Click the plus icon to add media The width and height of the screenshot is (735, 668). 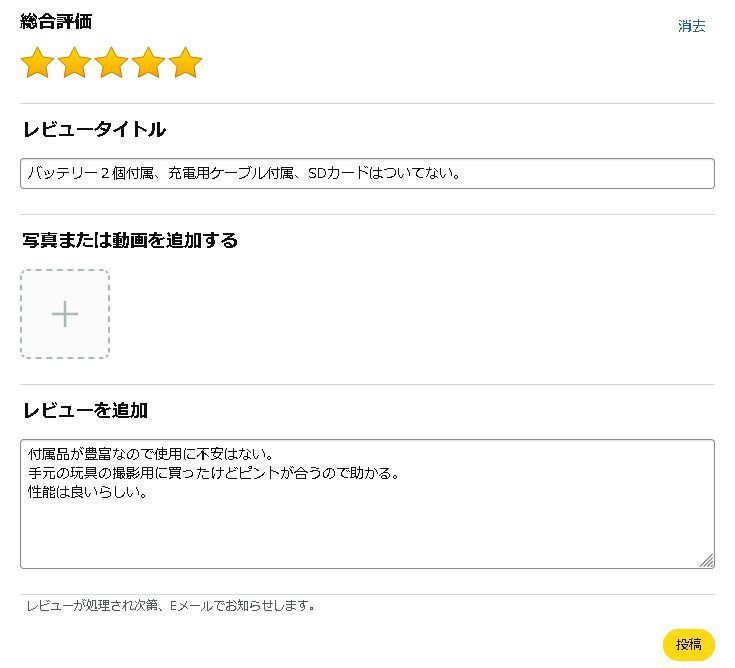(65, 314)
